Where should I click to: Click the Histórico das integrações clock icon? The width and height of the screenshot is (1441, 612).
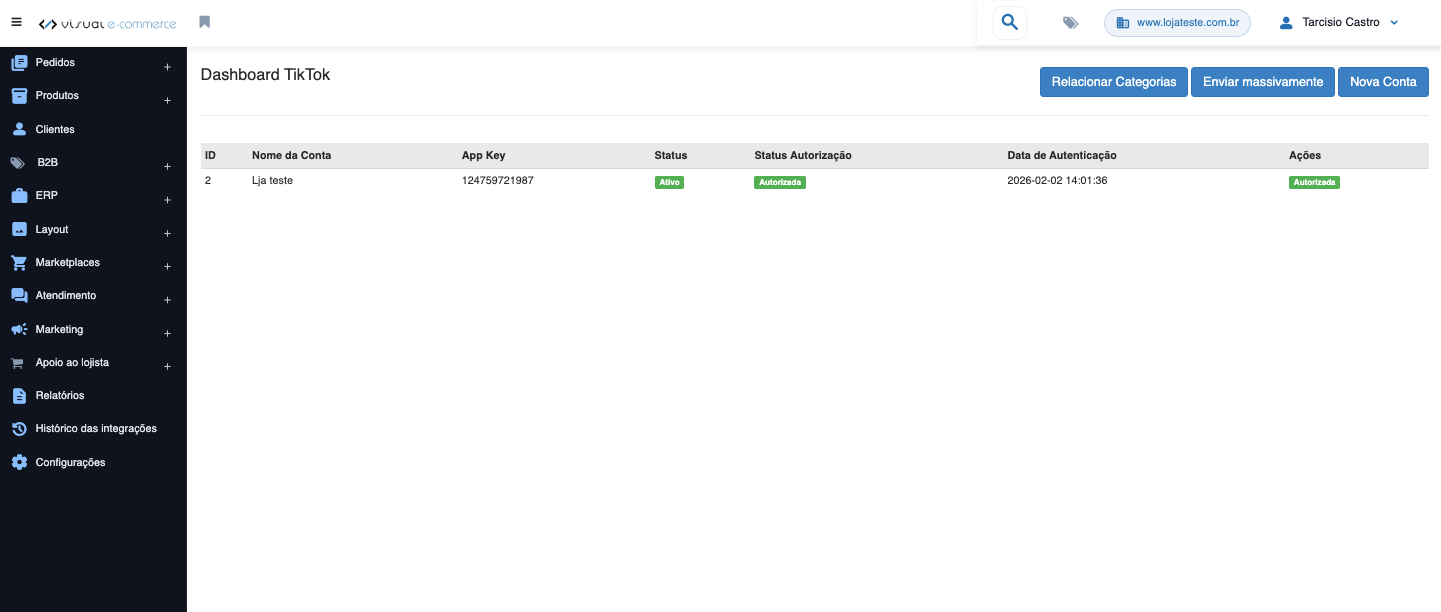(x=19, y=429)
